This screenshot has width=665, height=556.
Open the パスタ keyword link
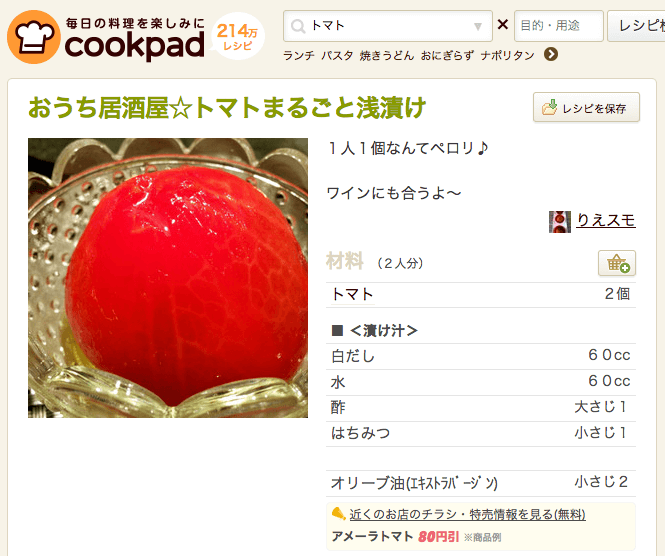337,56
